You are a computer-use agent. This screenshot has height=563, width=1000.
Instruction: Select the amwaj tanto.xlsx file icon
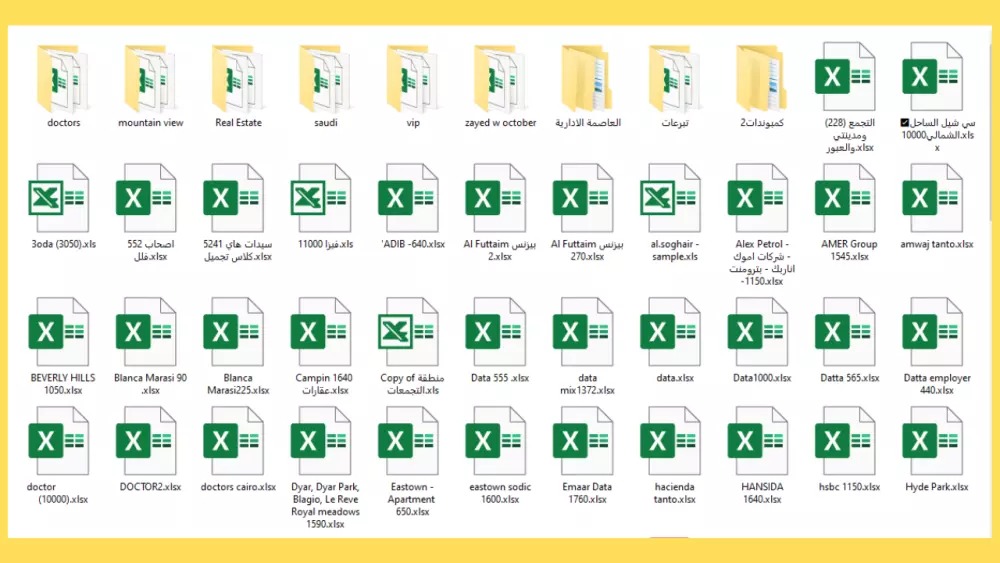(932, 198)
